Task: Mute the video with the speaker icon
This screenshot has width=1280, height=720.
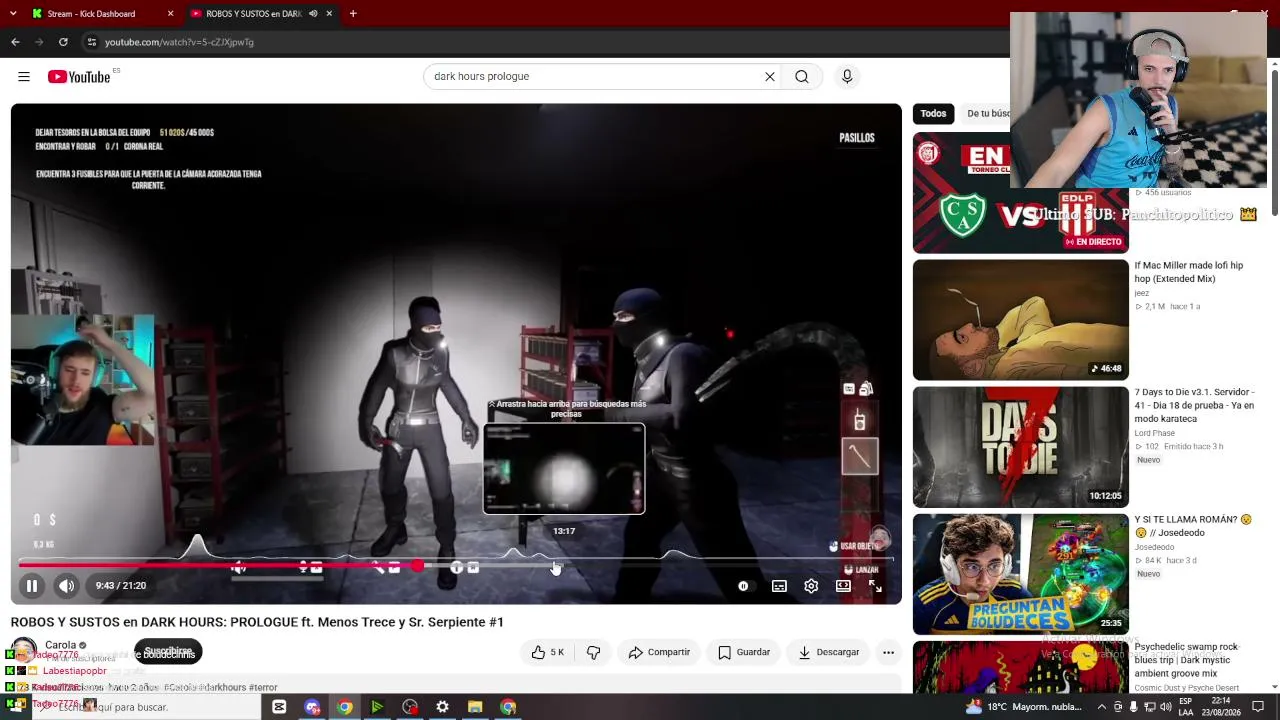Action: coord(66,586)
